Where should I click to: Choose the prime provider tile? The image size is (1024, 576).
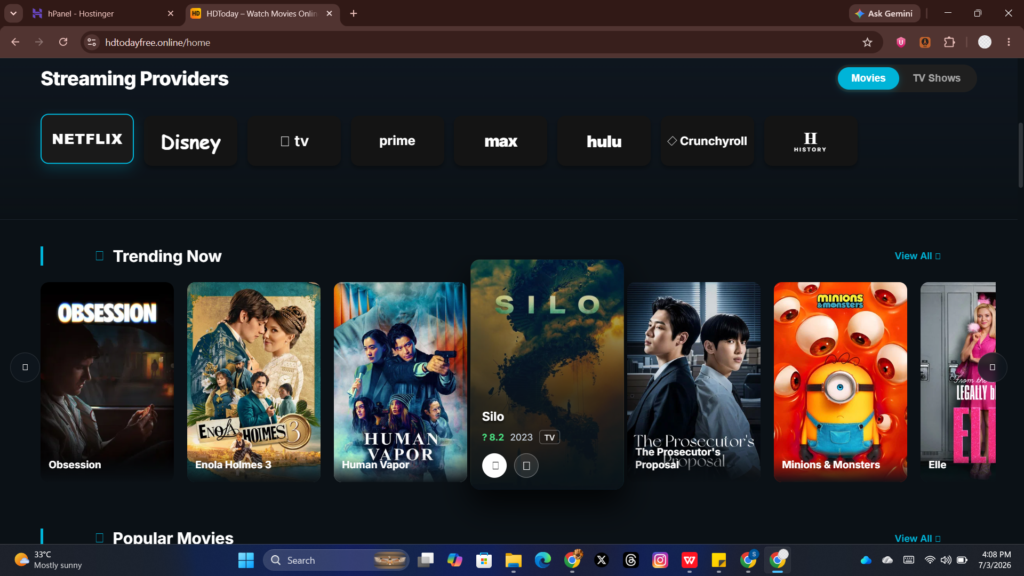(x=397, y=141)
